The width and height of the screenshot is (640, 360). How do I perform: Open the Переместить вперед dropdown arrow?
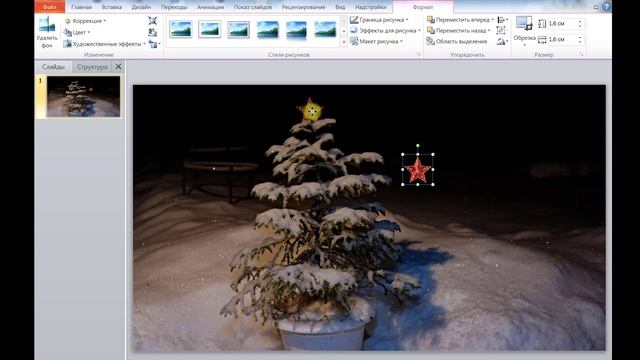coord(492,20)
